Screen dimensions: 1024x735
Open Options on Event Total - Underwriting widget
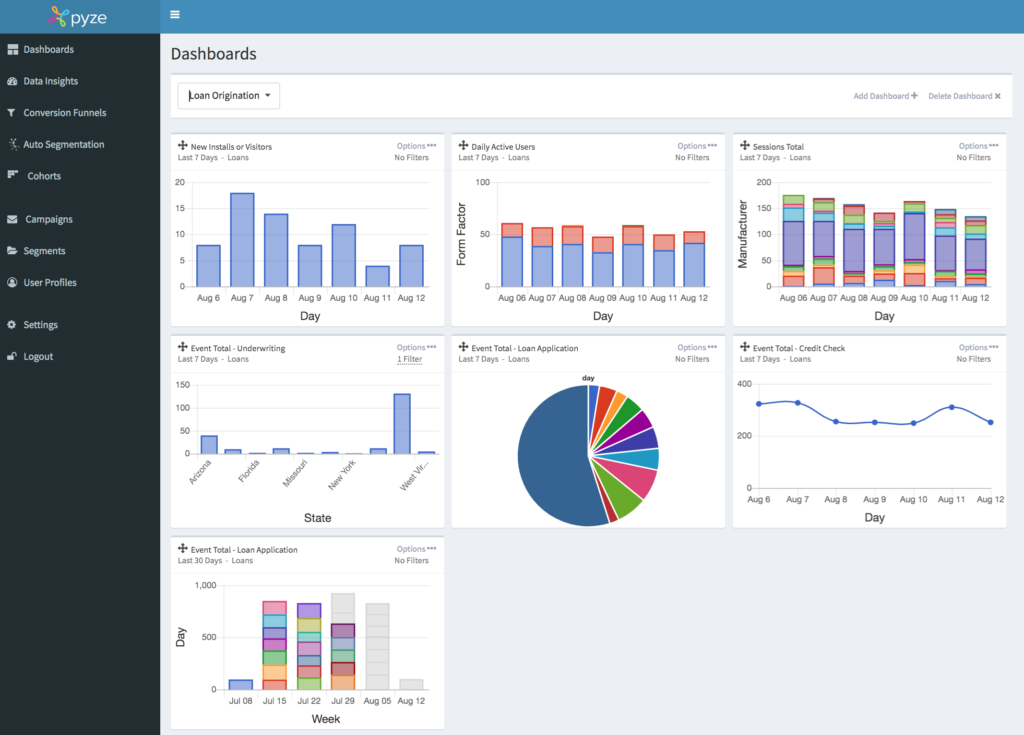(416, 348)
